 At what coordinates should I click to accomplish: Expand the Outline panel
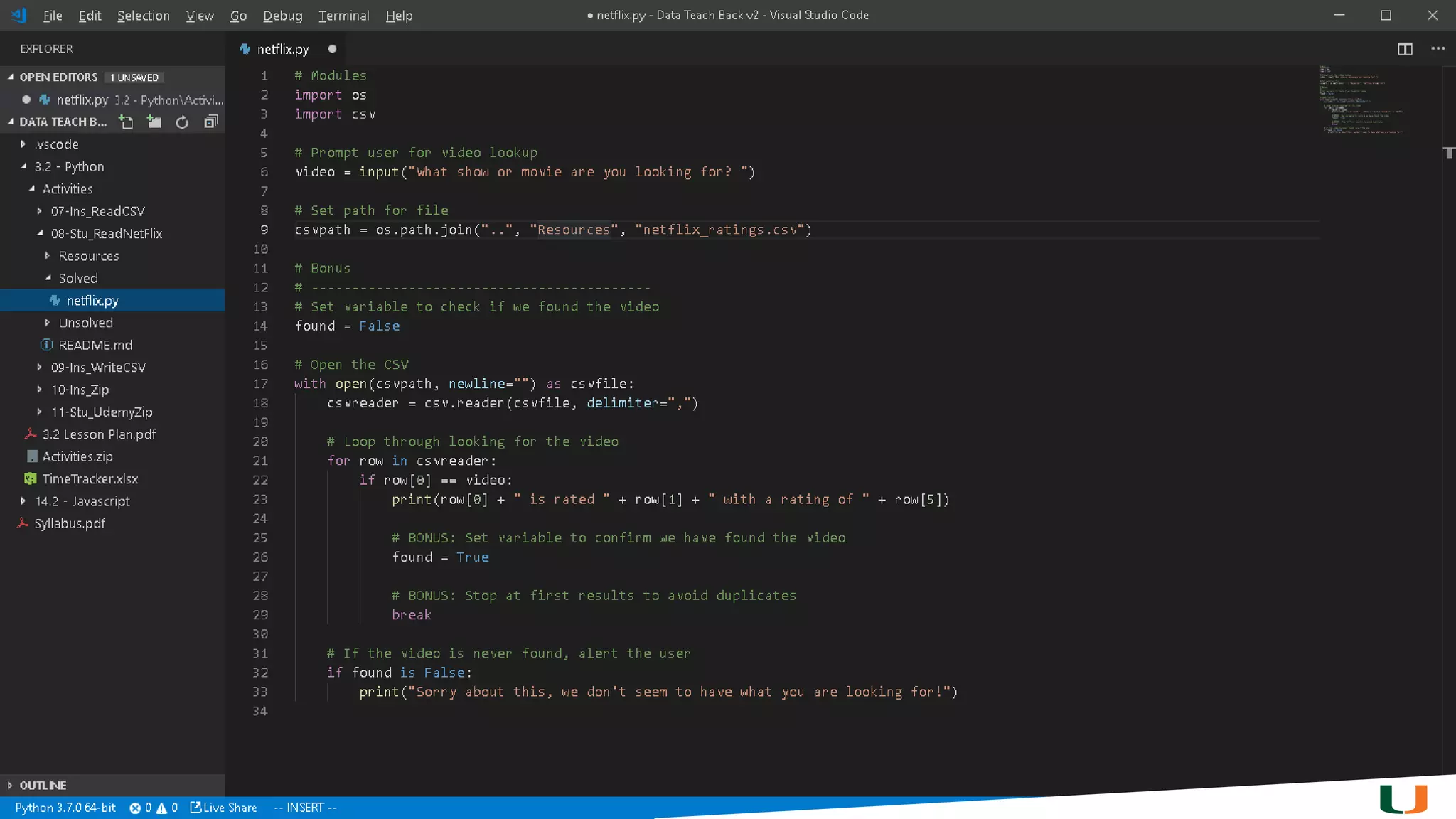(x=43, y=786)
